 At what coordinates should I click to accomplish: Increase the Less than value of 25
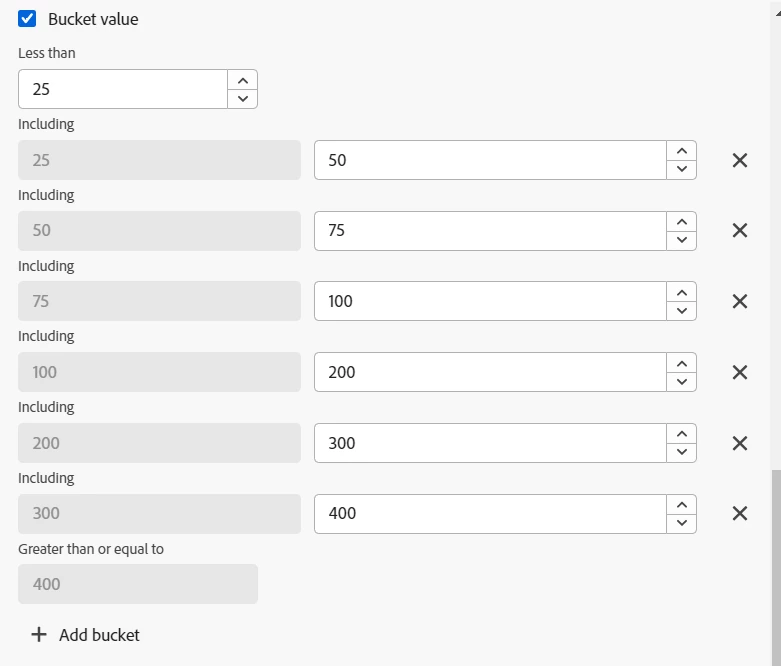click(x=243, y=80)
